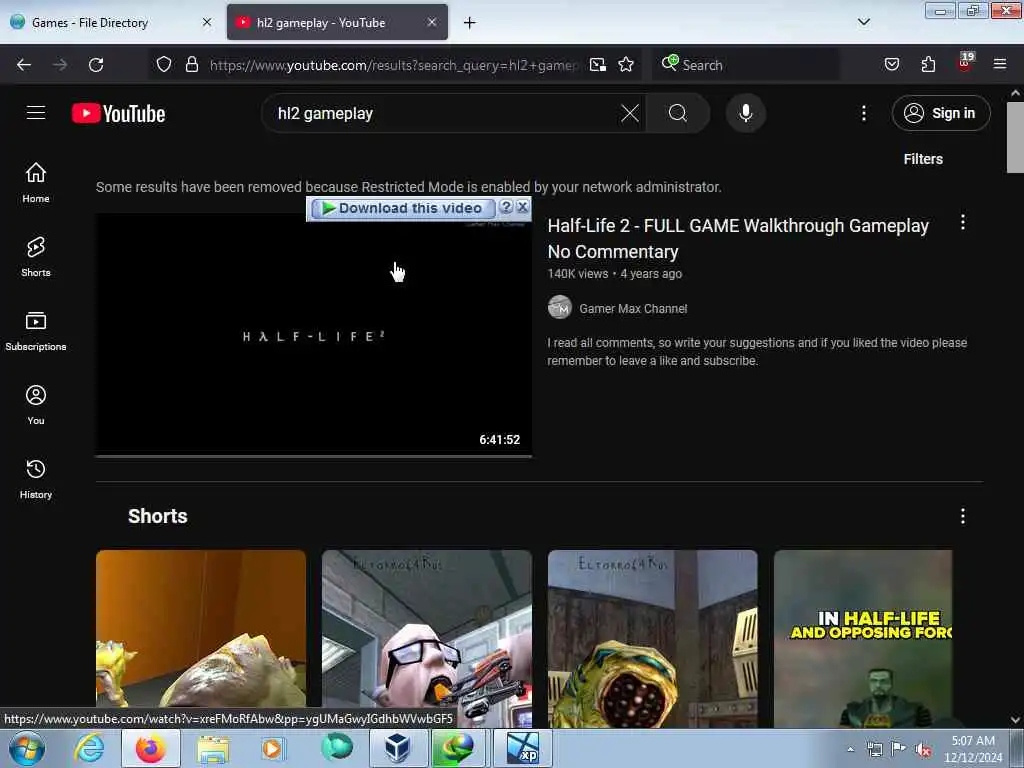The width and height of the screenshot is (1024, 768).
Task: Open the XP mode taskbar icon
Action: [x=523, y=748]
